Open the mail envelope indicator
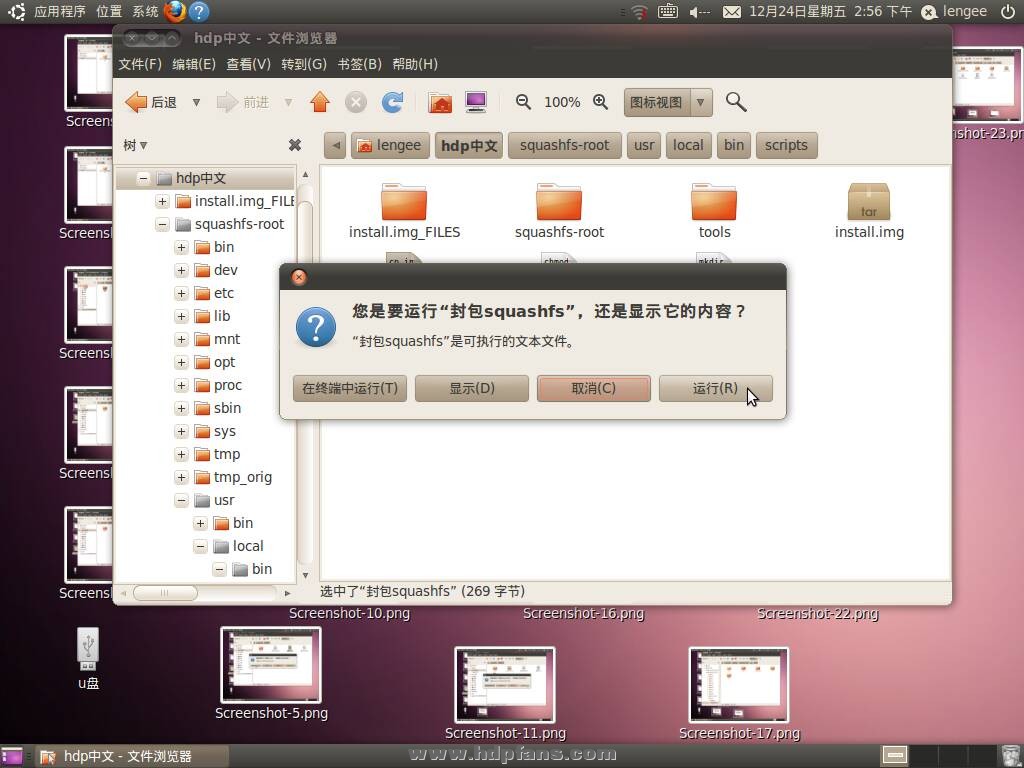This screenshot has width=1024, height=768. [x=731, y=12]
